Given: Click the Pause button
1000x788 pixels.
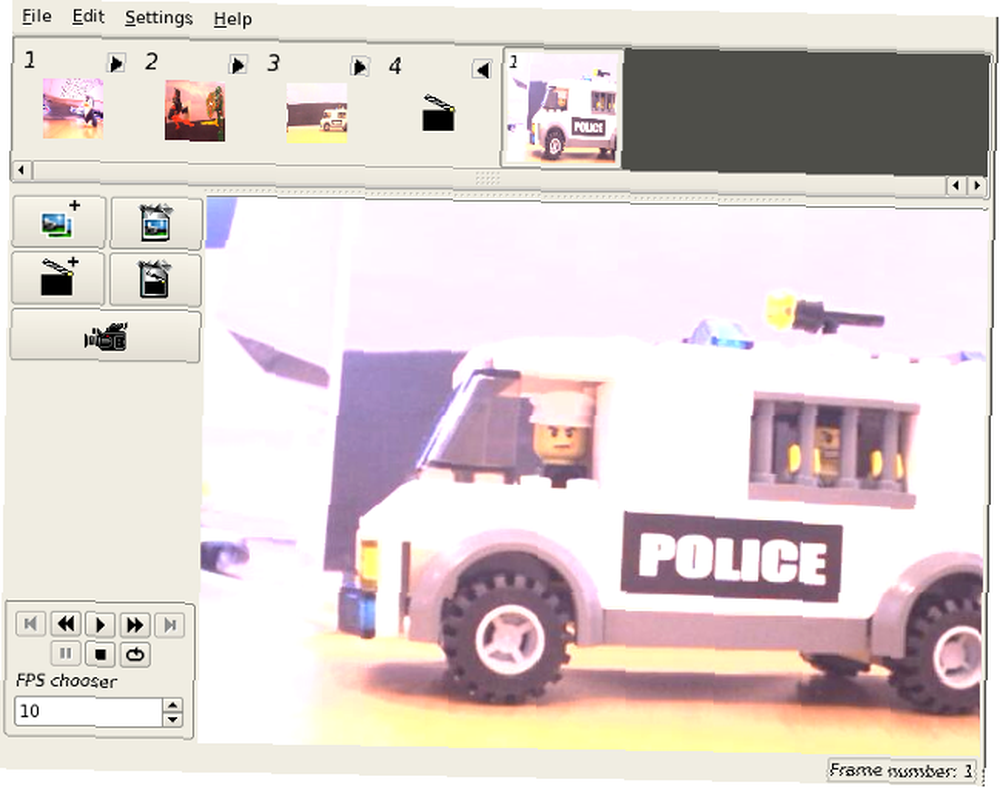Looking at the screenshot, I should [65, 653].
